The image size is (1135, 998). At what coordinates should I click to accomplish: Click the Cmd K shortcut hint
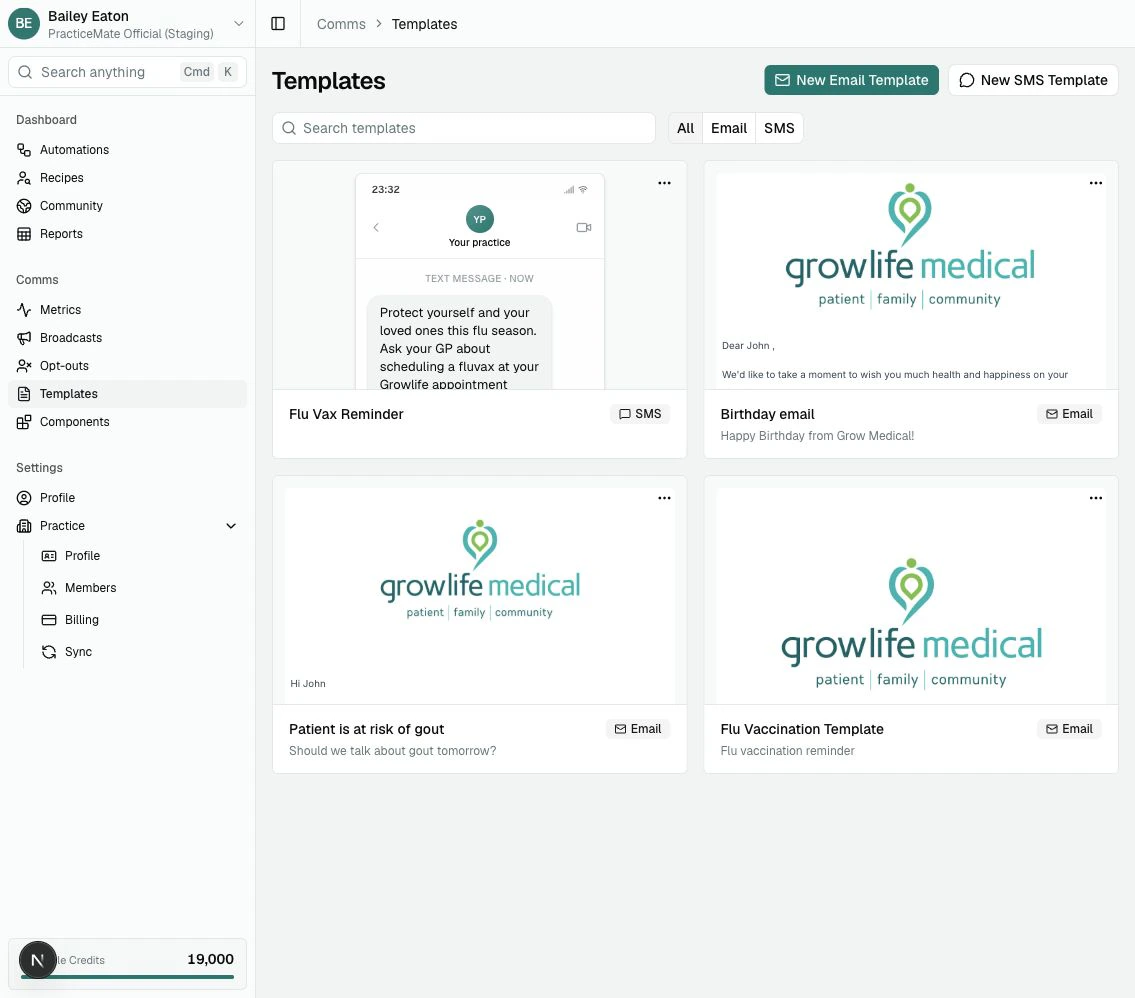point(208,72)
